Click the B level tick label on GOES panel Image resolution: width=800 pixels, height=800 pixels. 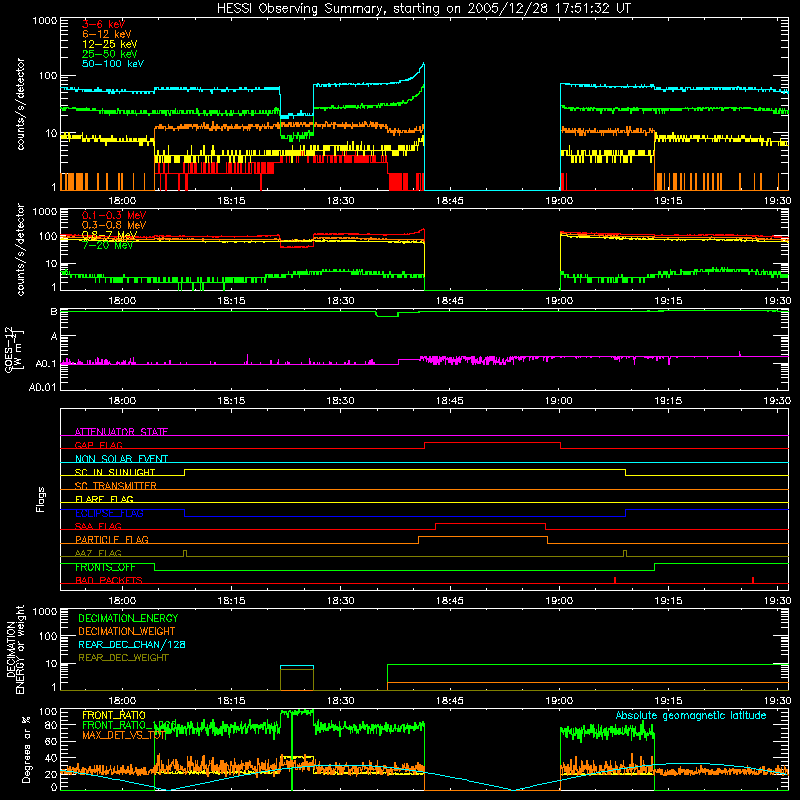click(54, 311)
